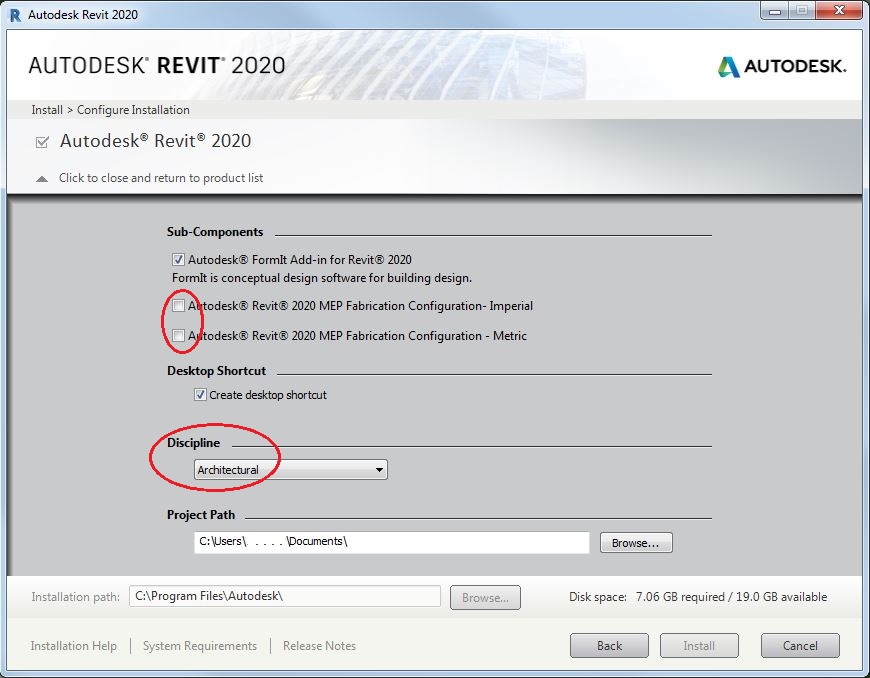View the Release Notes
The height and width of the screenshot is (678, 870).
click(319, 646)
